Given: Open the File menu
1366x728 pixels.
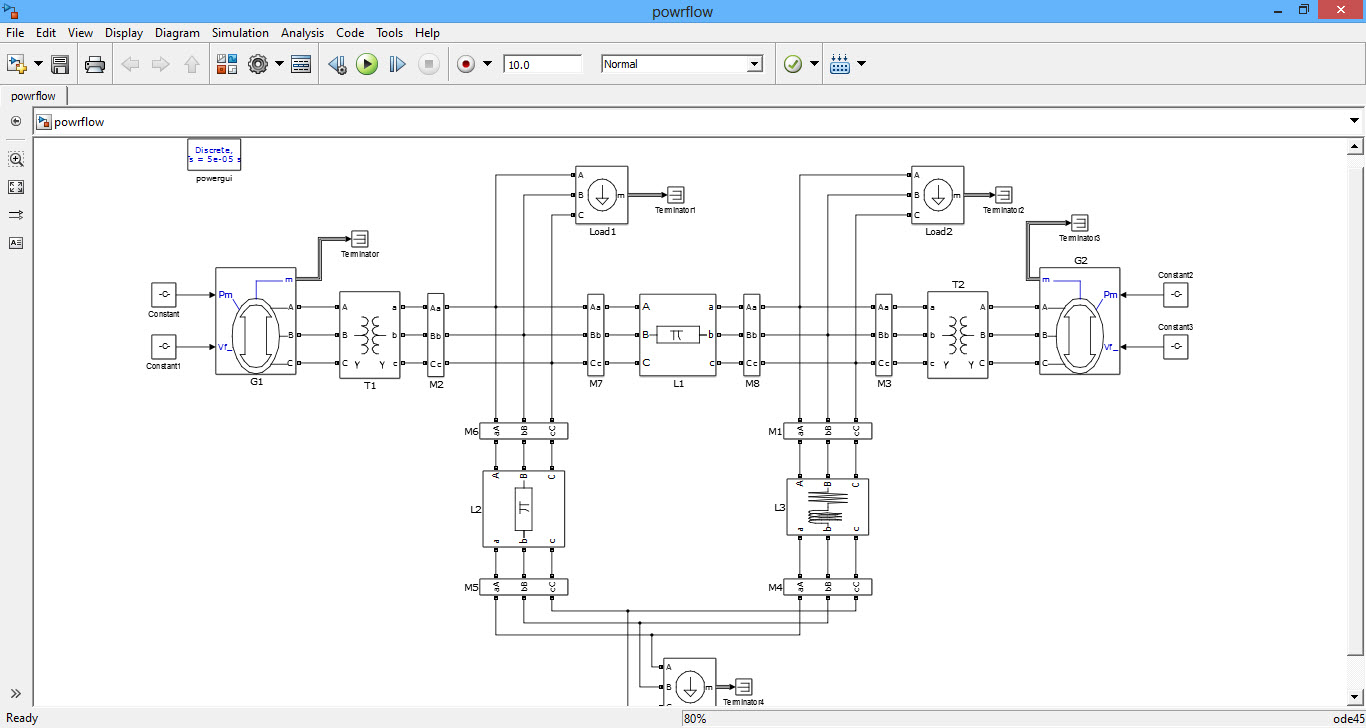Looking at the screenshot, I should click(x=15, y=33).
